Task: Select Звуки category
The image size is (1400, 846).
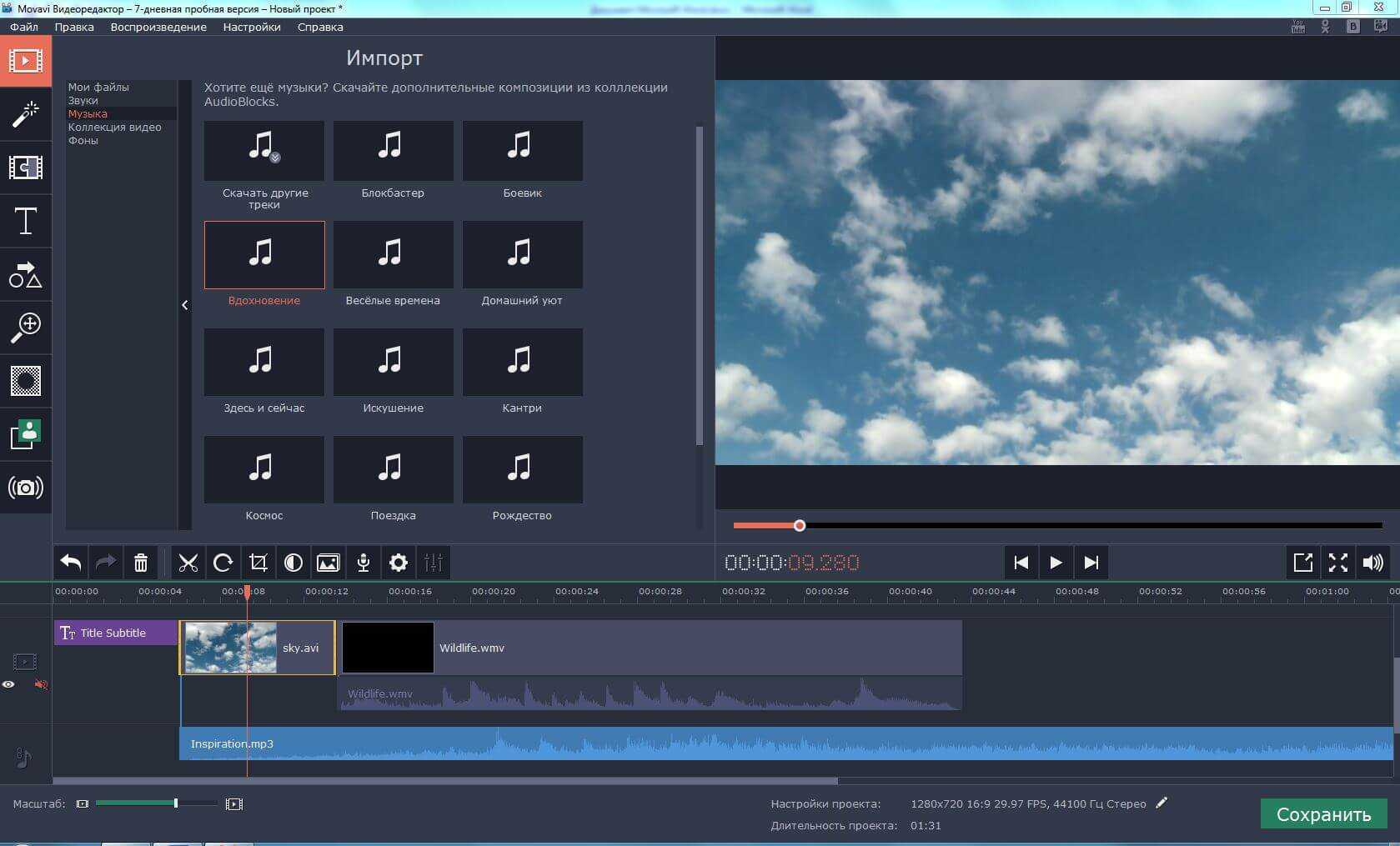Action: pyautogui.click(x=83, y=100)
